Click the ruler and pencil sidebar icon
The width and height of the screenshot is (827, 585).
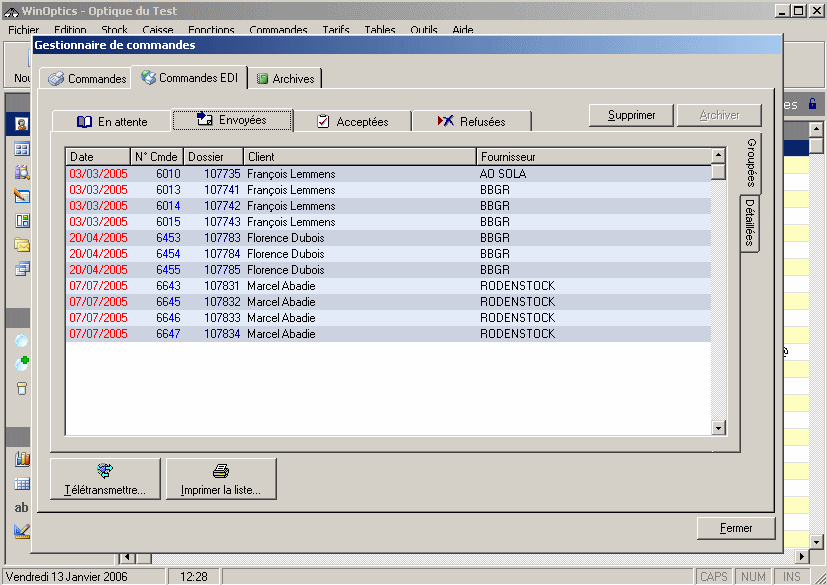(21, 530)
